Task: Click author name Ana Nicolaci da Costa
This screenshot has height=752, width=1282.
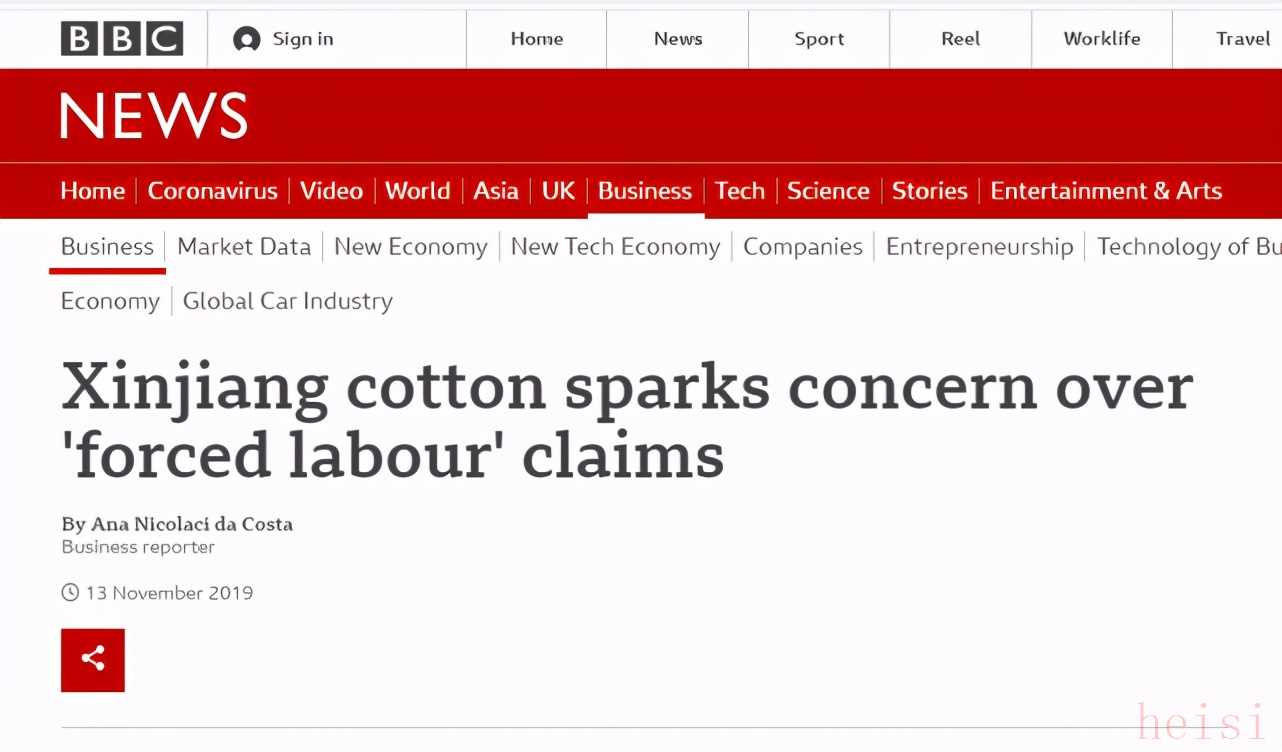Action: (x=192, y=524)
